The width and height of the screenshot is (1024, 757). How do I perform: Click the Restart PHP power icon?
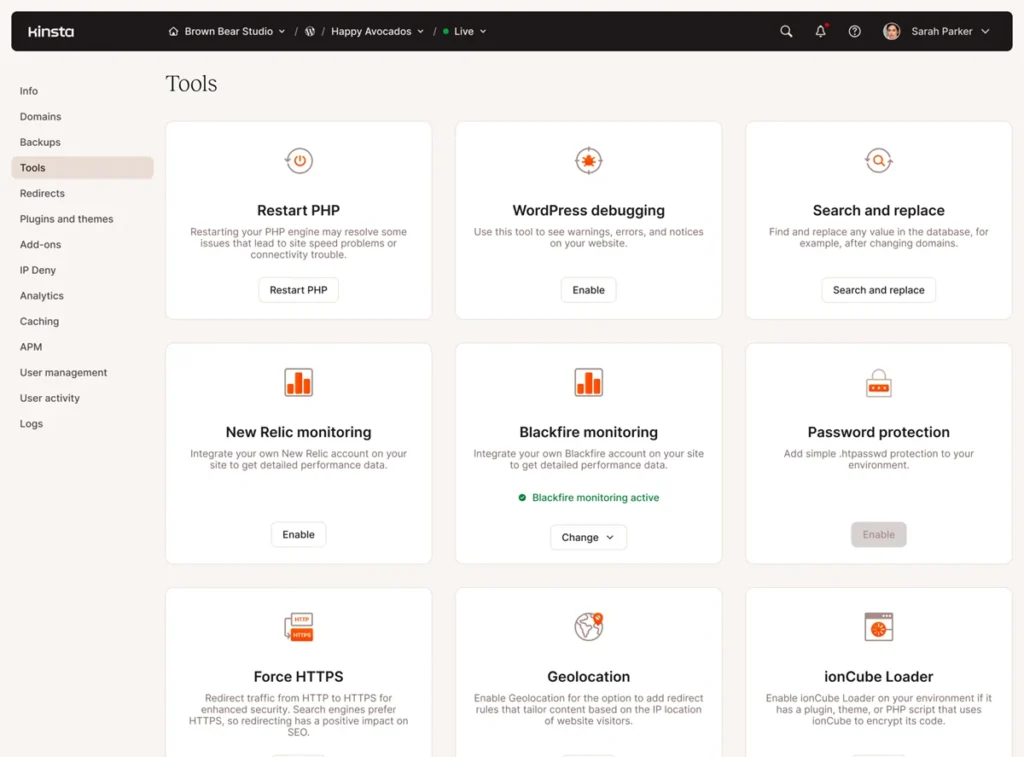[x=298, y=160]
